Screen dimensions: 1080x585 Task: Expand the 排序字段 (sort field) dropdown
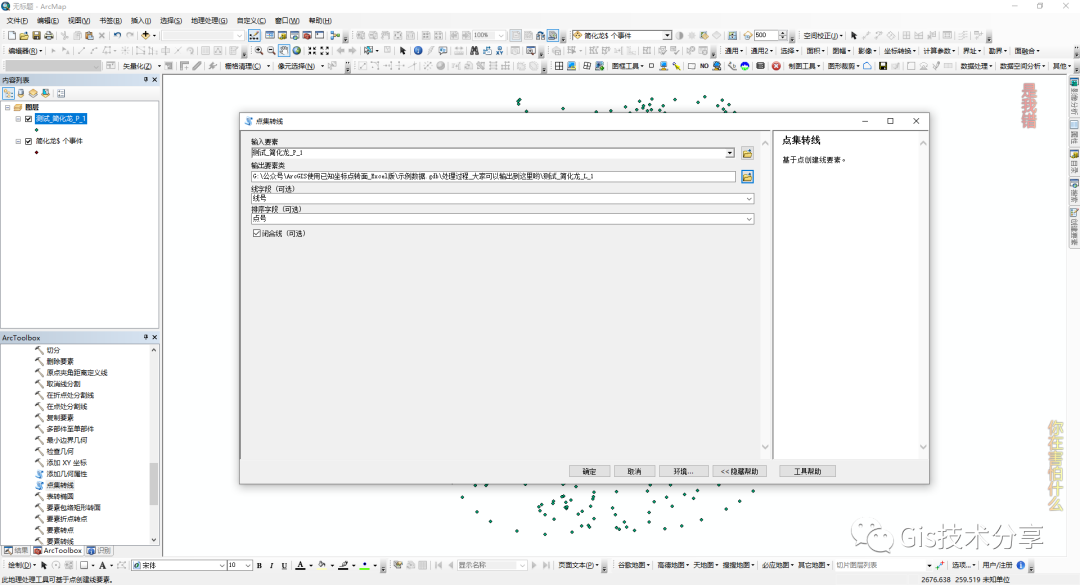[x=749, y=219]
